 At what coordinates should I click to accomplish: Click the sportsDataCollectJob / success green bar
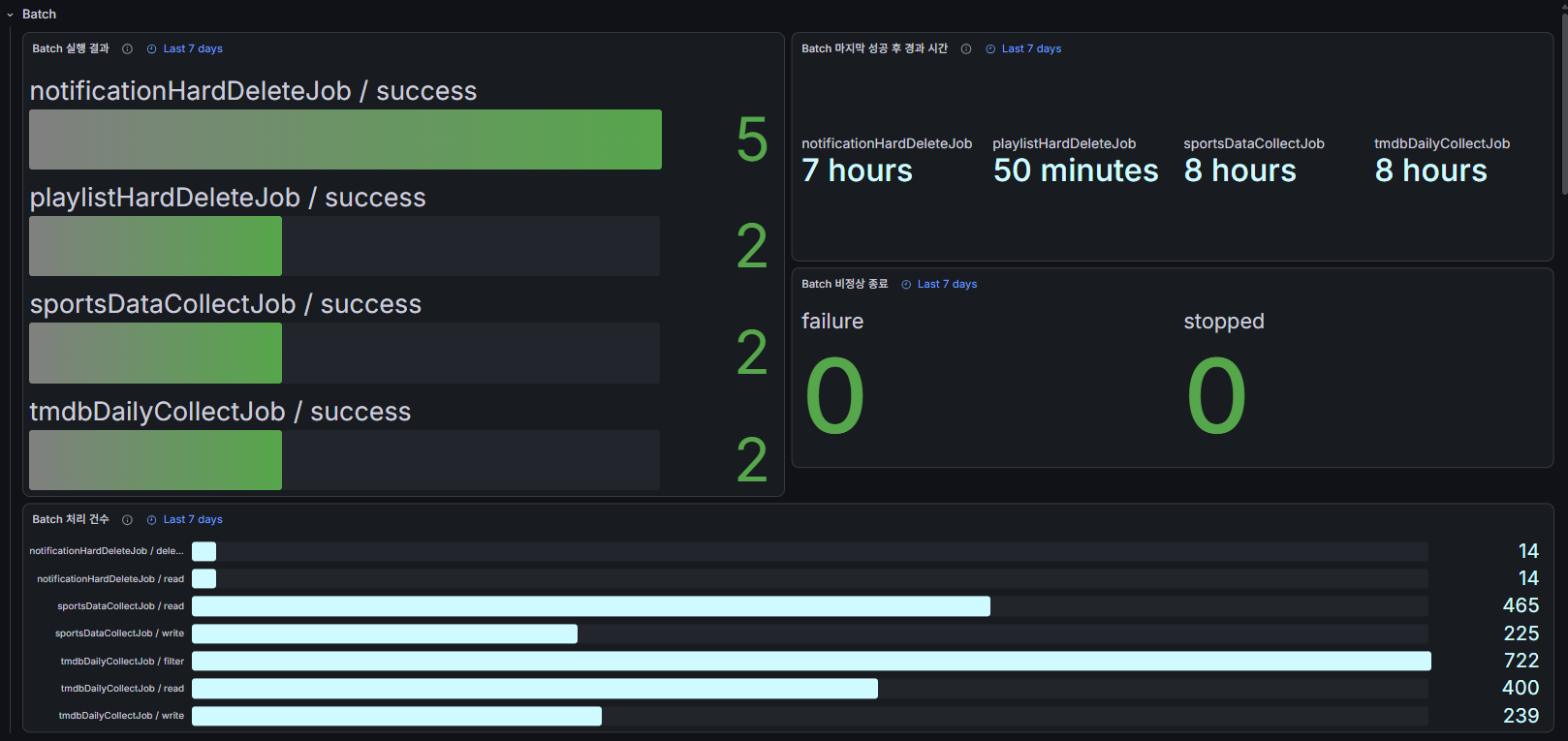(x=155, y=353)
